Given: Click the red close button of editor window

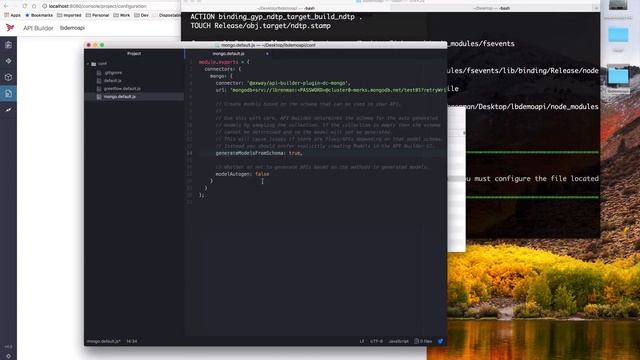Looking at the screenshot, I should tap(89, 45).
